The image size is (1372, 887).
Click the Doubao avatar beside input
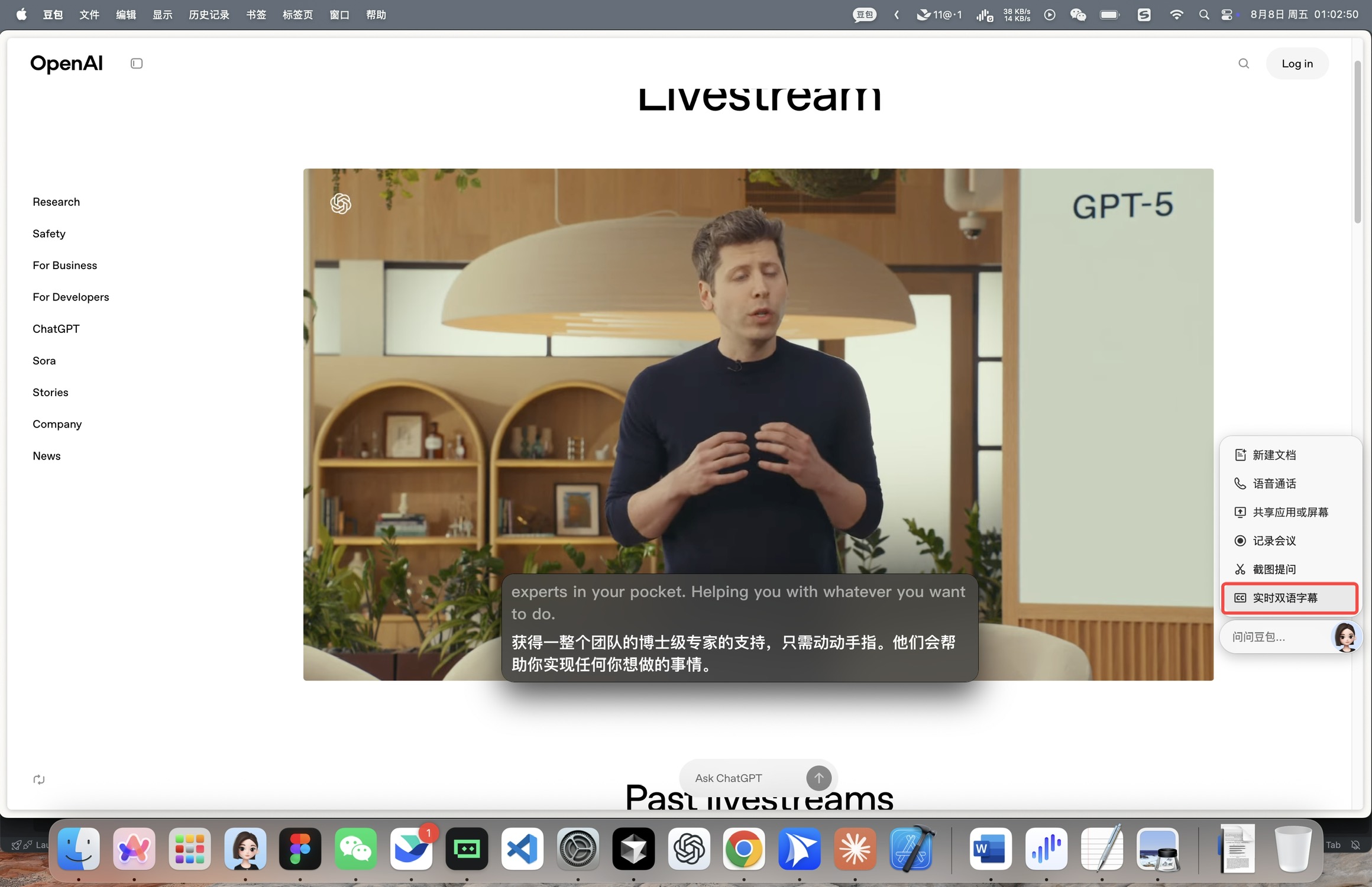point(1346,637)
